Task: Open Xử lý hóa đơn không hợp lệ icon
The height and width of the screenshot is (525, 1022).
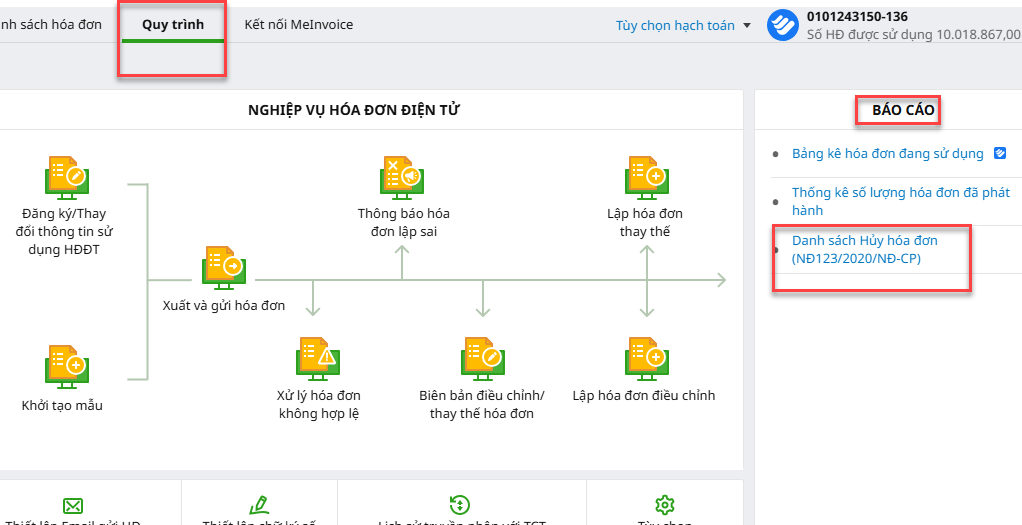Action: (318, 357)
